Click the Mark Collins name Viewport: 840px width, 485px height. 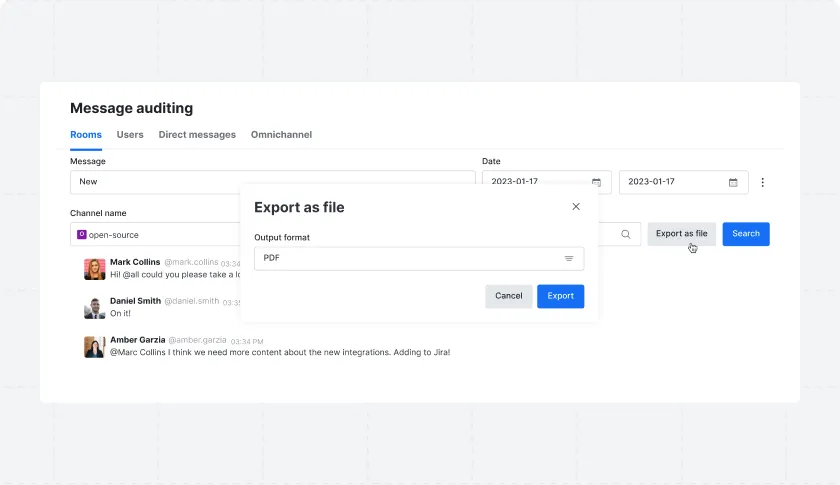[x=135, y=262]
